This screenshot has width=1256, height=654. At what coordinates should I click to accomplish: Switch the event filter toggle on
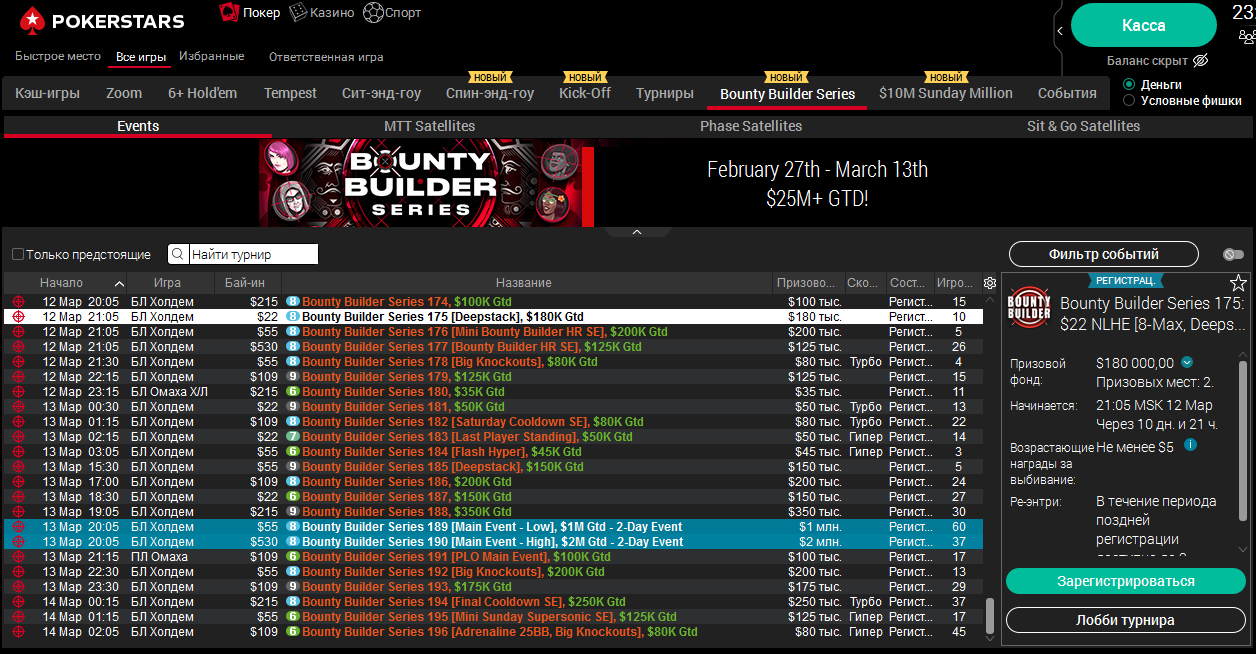pyautogui.click(x=1232, y=254)
